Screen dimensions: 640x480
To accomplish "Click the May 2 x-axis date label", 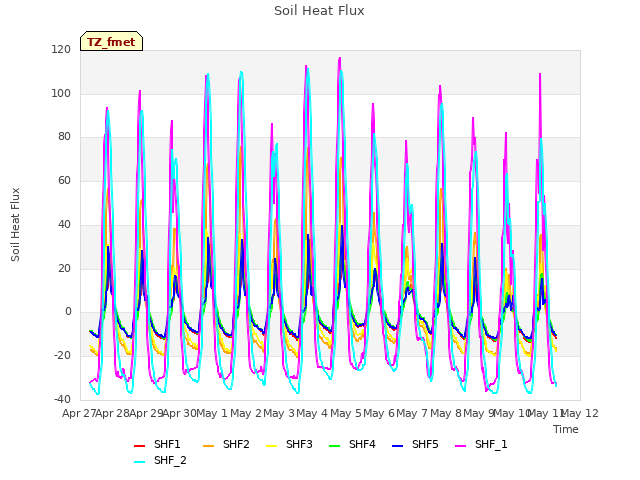I will pyautogui.click(x=246, y=413).
